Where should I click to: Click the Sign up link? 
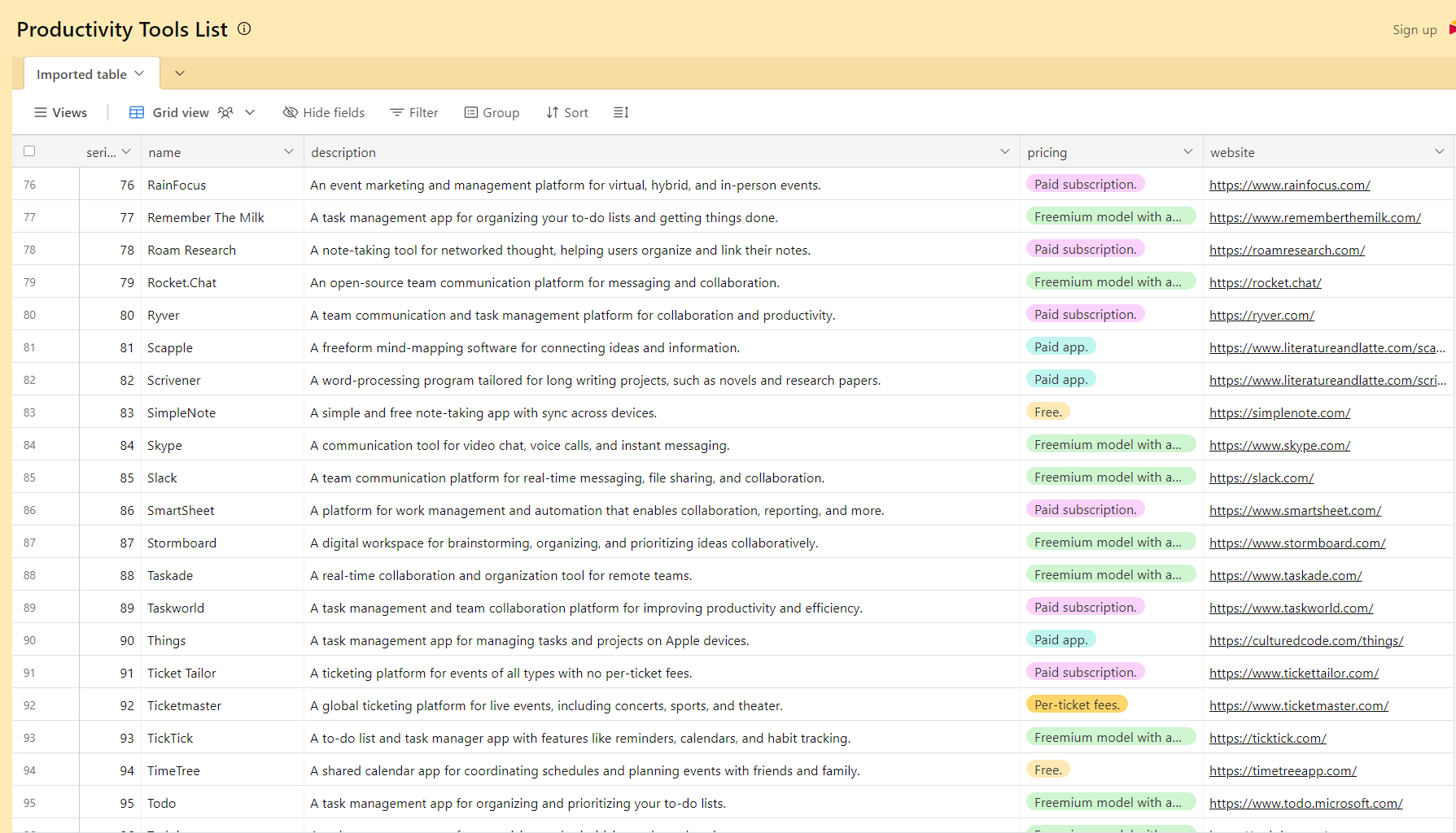(x=1414, y=30)
